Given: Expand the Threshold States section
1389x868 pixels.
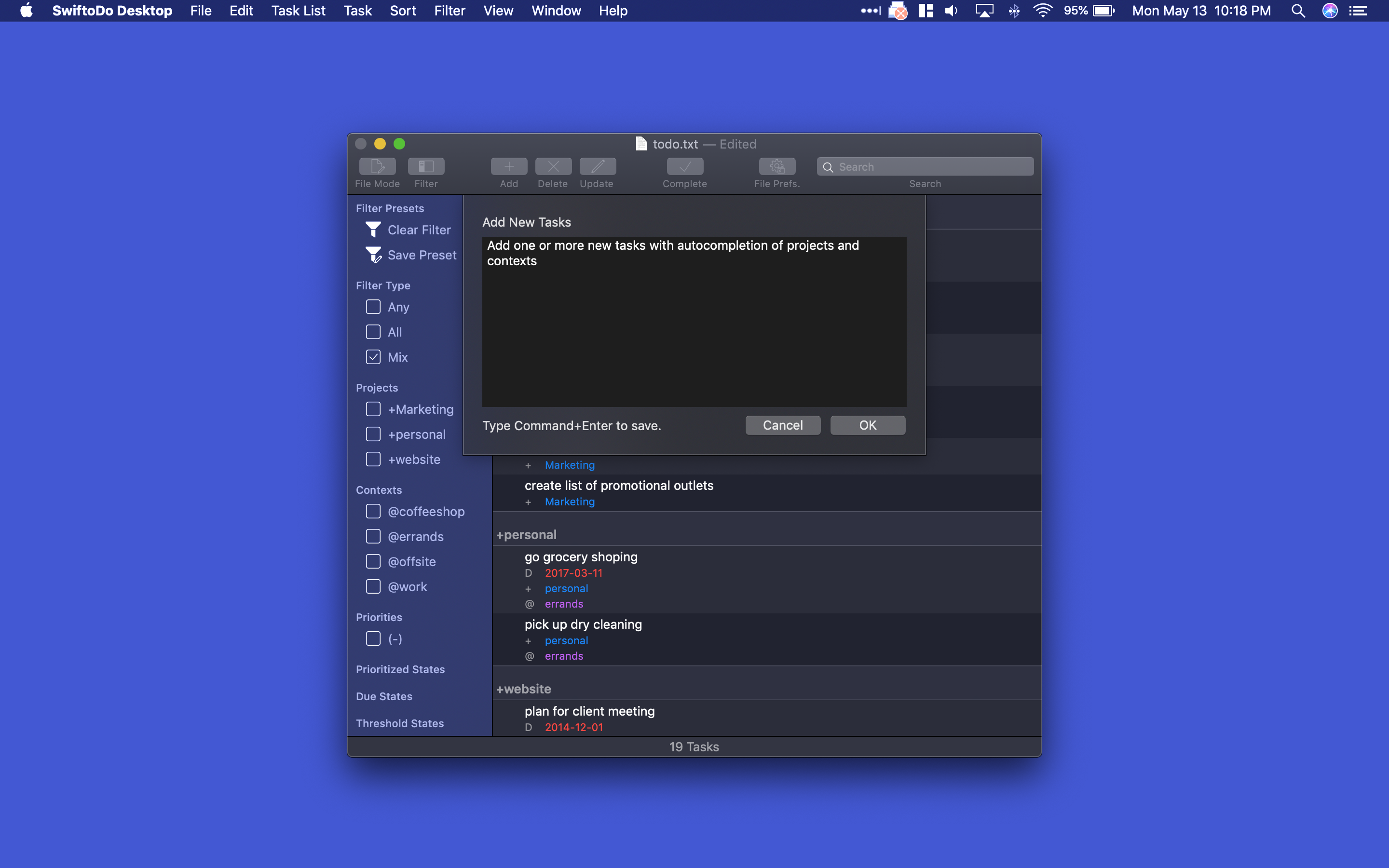Looking at the screenshot, I should (400, 723).
